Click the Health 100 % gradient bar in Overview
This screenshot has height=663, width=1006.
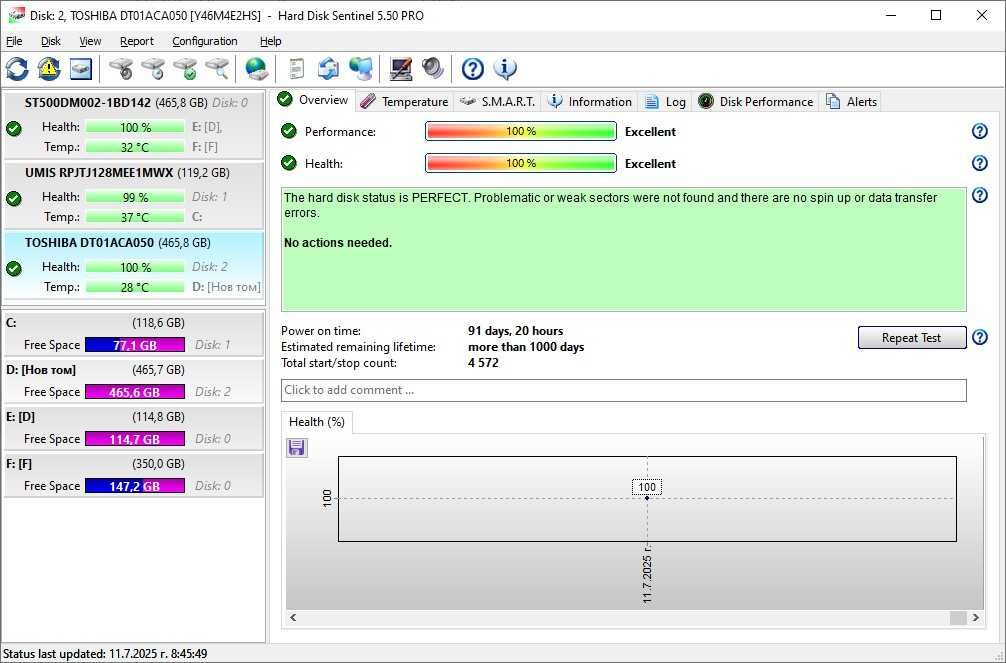520,163
